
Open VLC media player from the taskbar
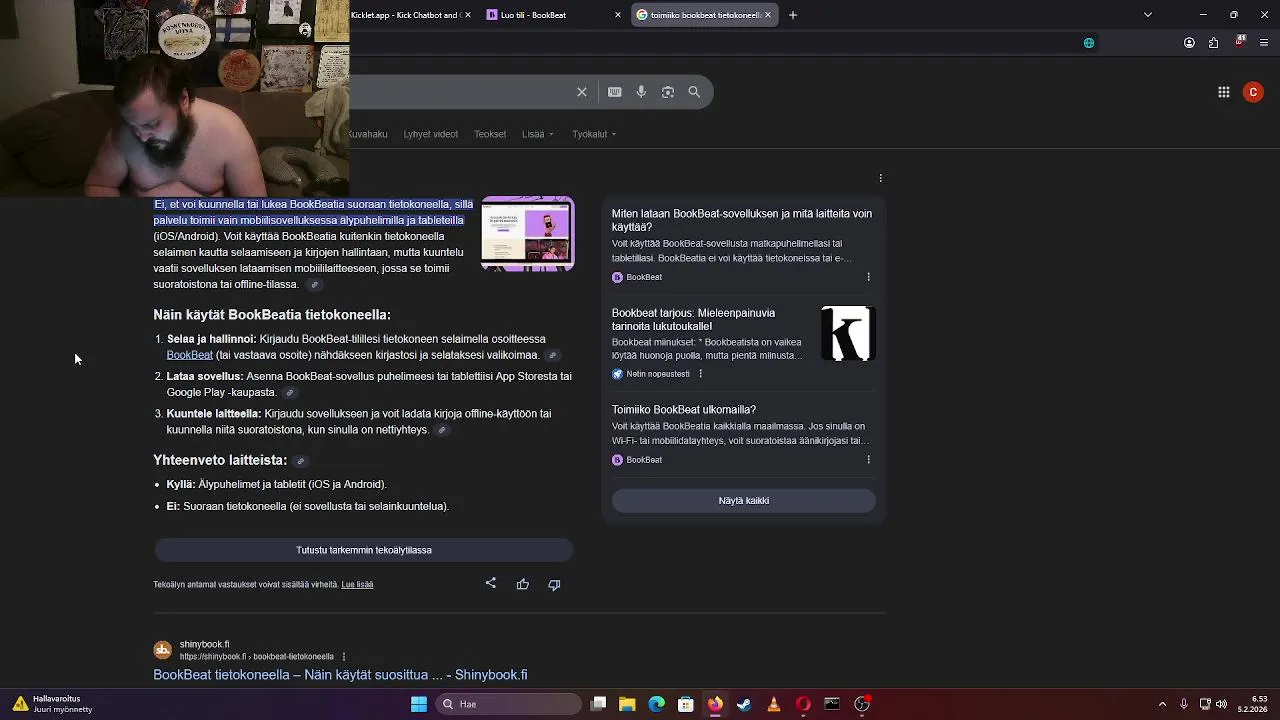(773, 704)
